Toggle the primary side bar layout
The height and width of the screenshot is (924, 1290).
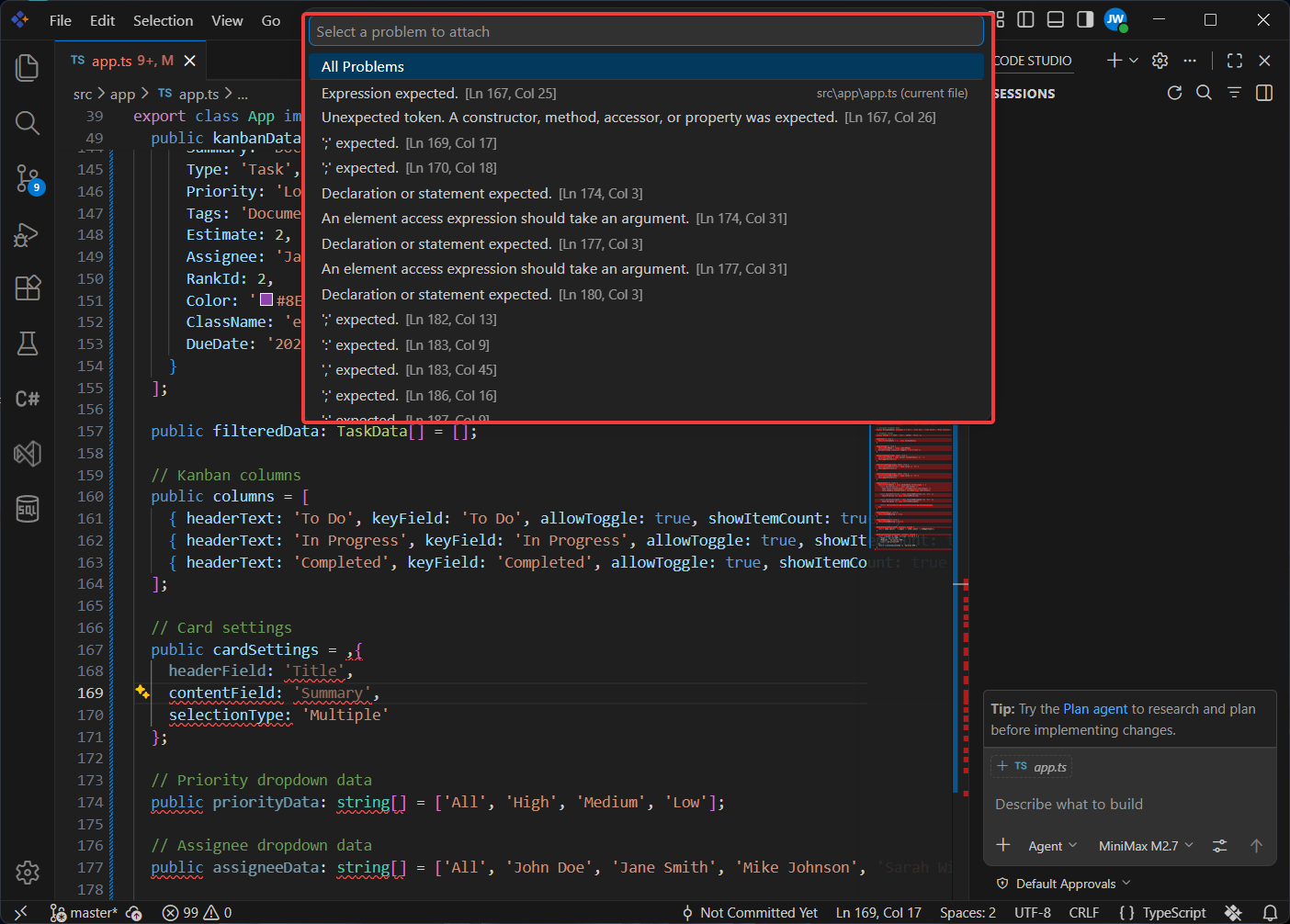(x=1026, y=19)
